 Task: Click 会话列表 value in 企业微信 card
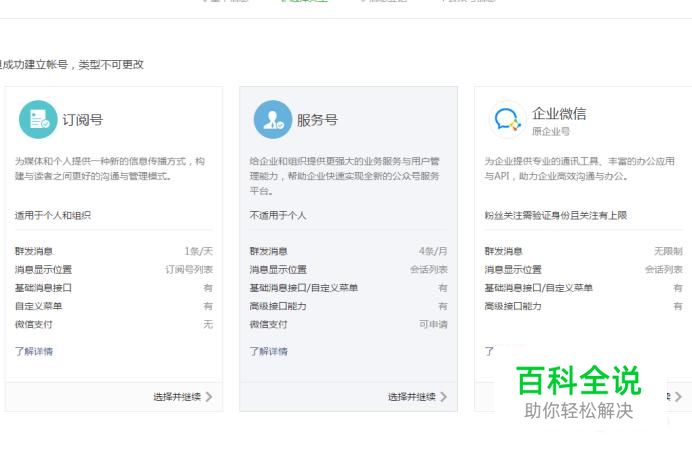[664, 269]
